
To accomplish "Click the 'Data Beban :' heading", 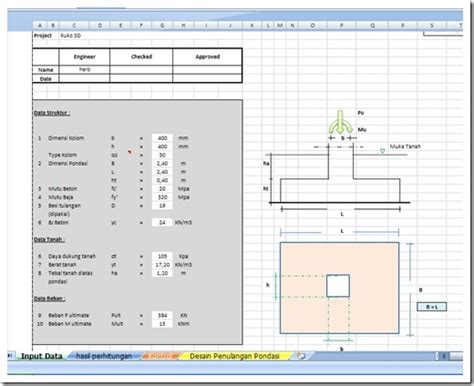I will (49, 298).
